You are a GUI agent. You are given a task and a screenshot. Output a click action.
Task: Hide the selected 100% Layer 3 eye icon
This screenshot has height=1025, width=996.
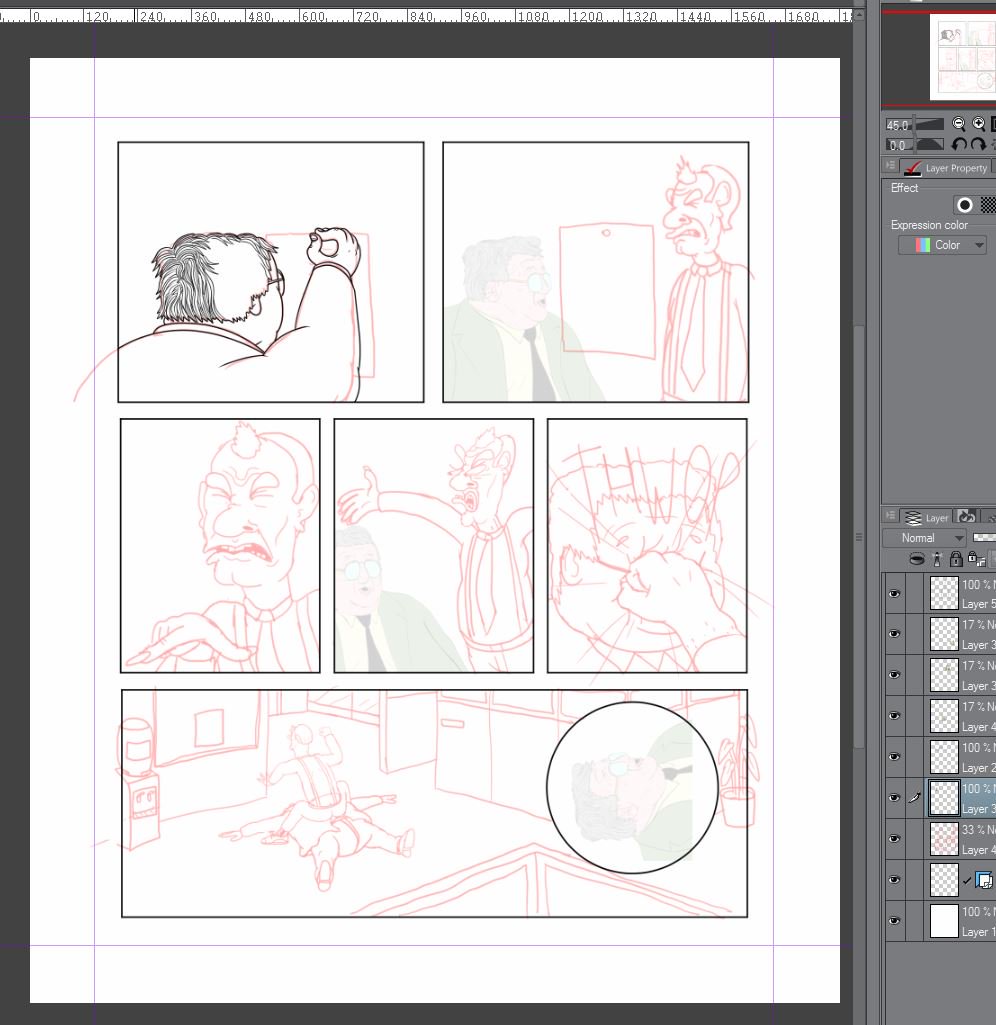[895, 798]
